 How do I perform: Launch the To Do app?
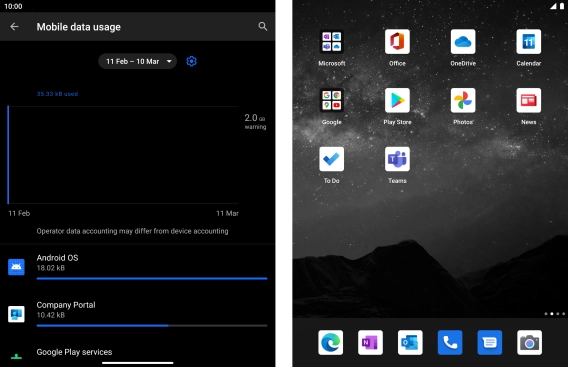[331, 159]
